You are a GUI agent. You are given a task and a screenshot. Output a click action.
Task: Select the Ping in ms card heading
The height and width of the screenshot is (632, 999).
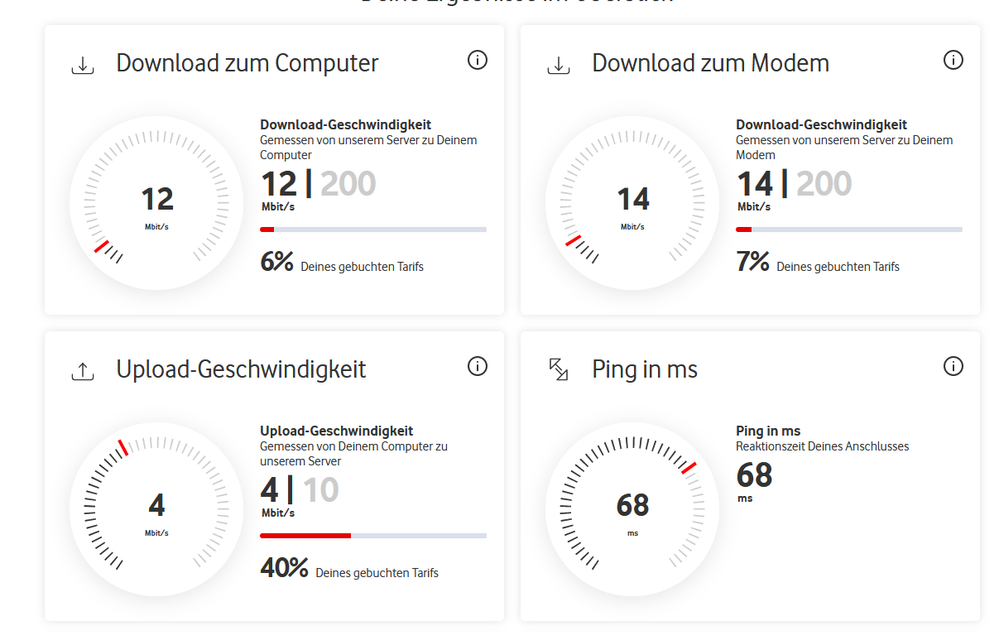(644, 369)
